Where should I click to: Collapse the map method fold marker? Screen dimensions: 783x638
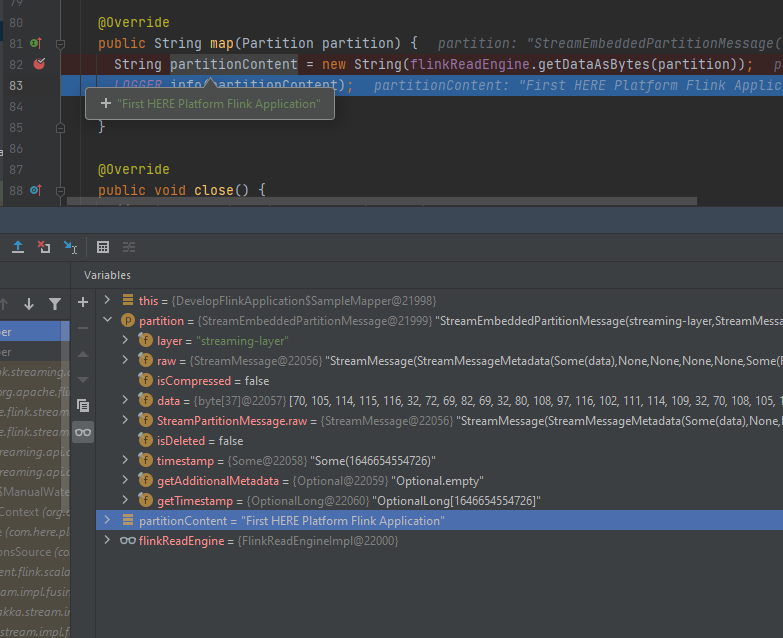[x=60, y=44]
